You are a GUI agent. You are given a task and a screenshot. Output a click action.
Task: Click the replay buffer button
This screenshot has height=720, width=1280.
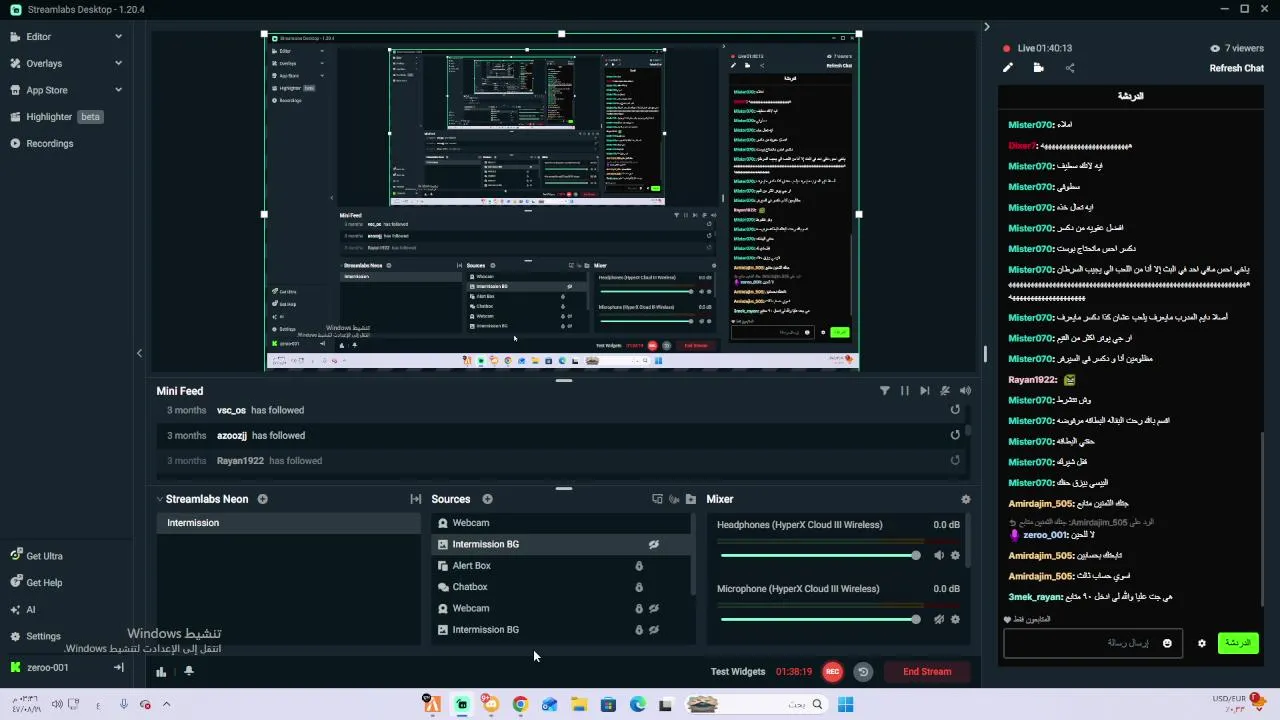coord(862,672)
